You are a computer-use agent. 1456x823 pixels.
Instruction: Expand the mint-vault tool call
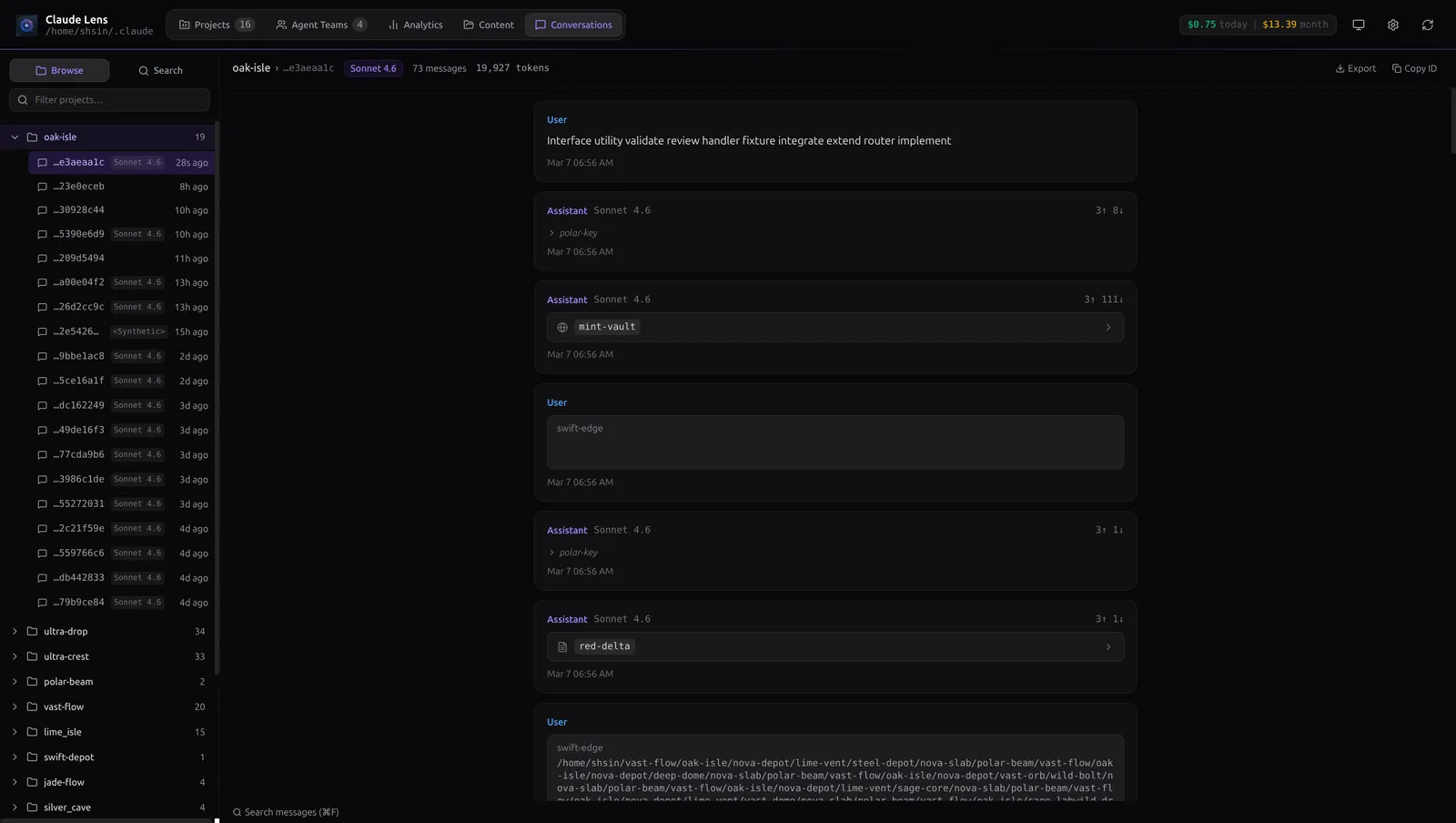click(1107, 328)
